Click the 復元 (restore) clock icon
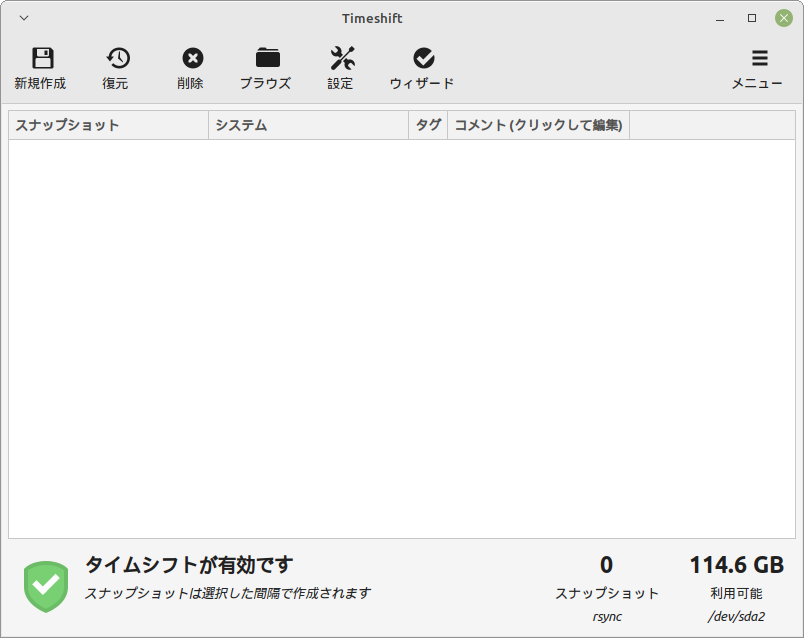The height and width of the screenshot is (638, 804). pyautogui.click(x=118, y=58)
